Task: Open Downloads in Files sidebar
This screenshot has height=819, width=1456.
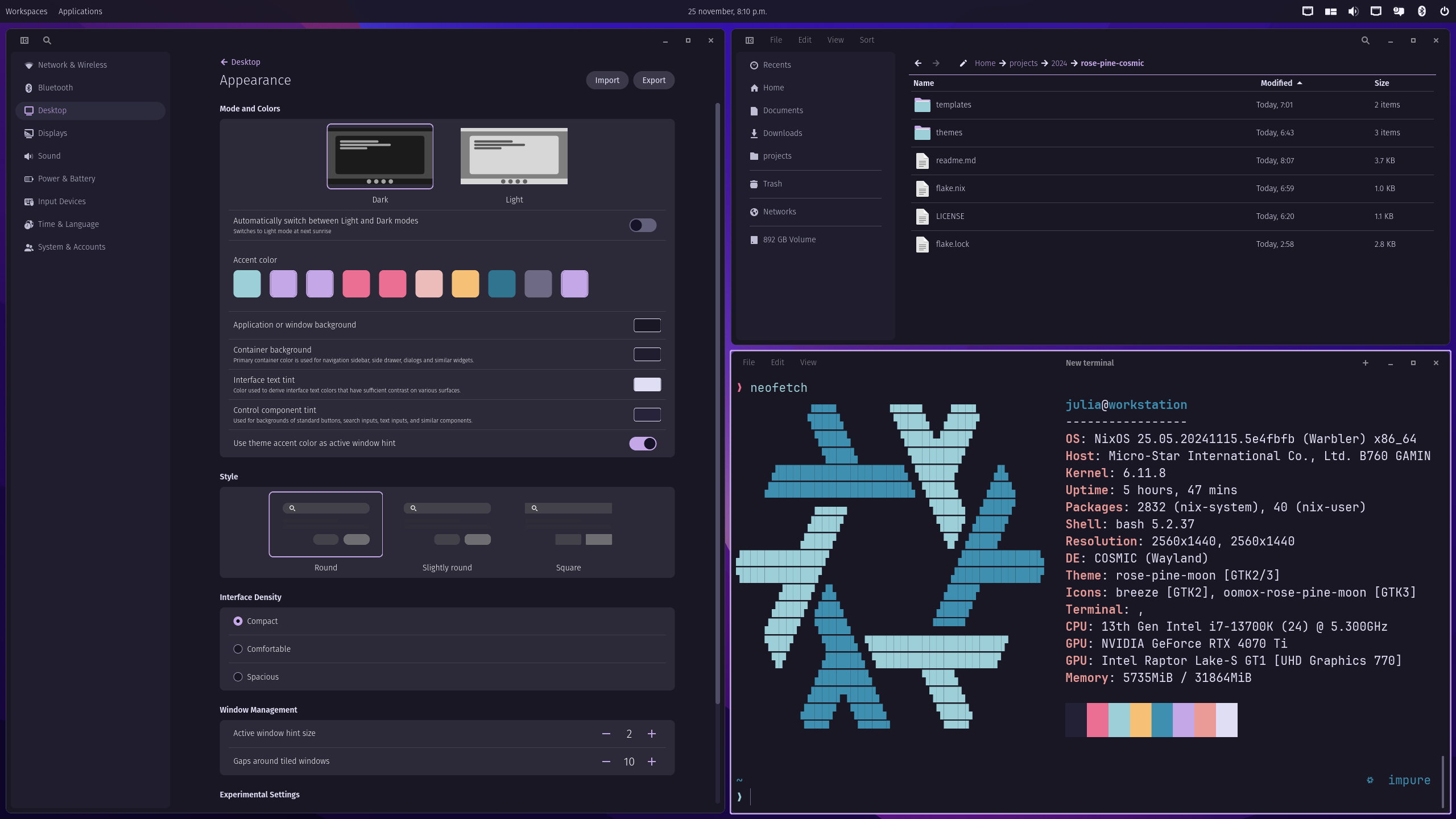Action: pos(814,133)
